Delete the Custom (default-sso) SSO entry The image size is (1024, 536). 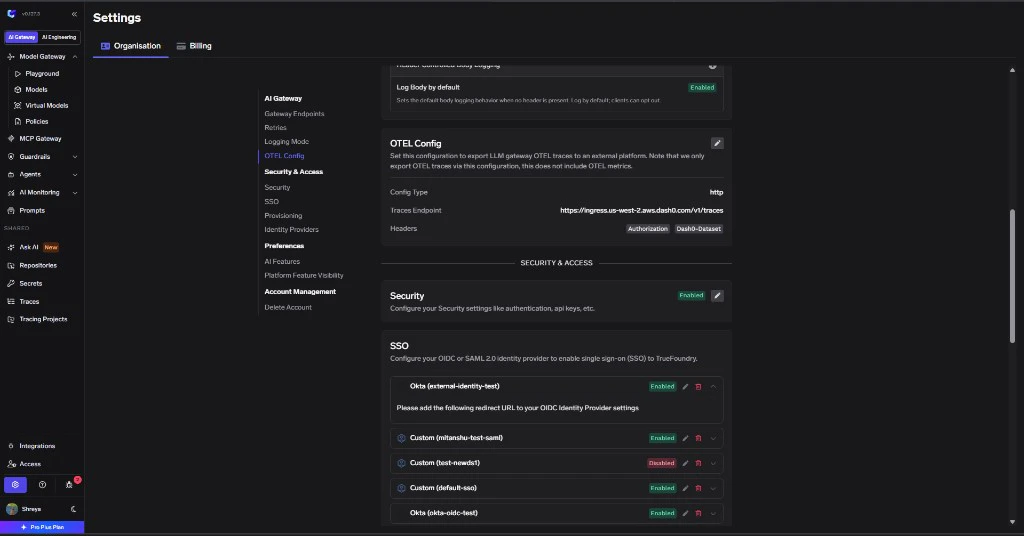698,488
